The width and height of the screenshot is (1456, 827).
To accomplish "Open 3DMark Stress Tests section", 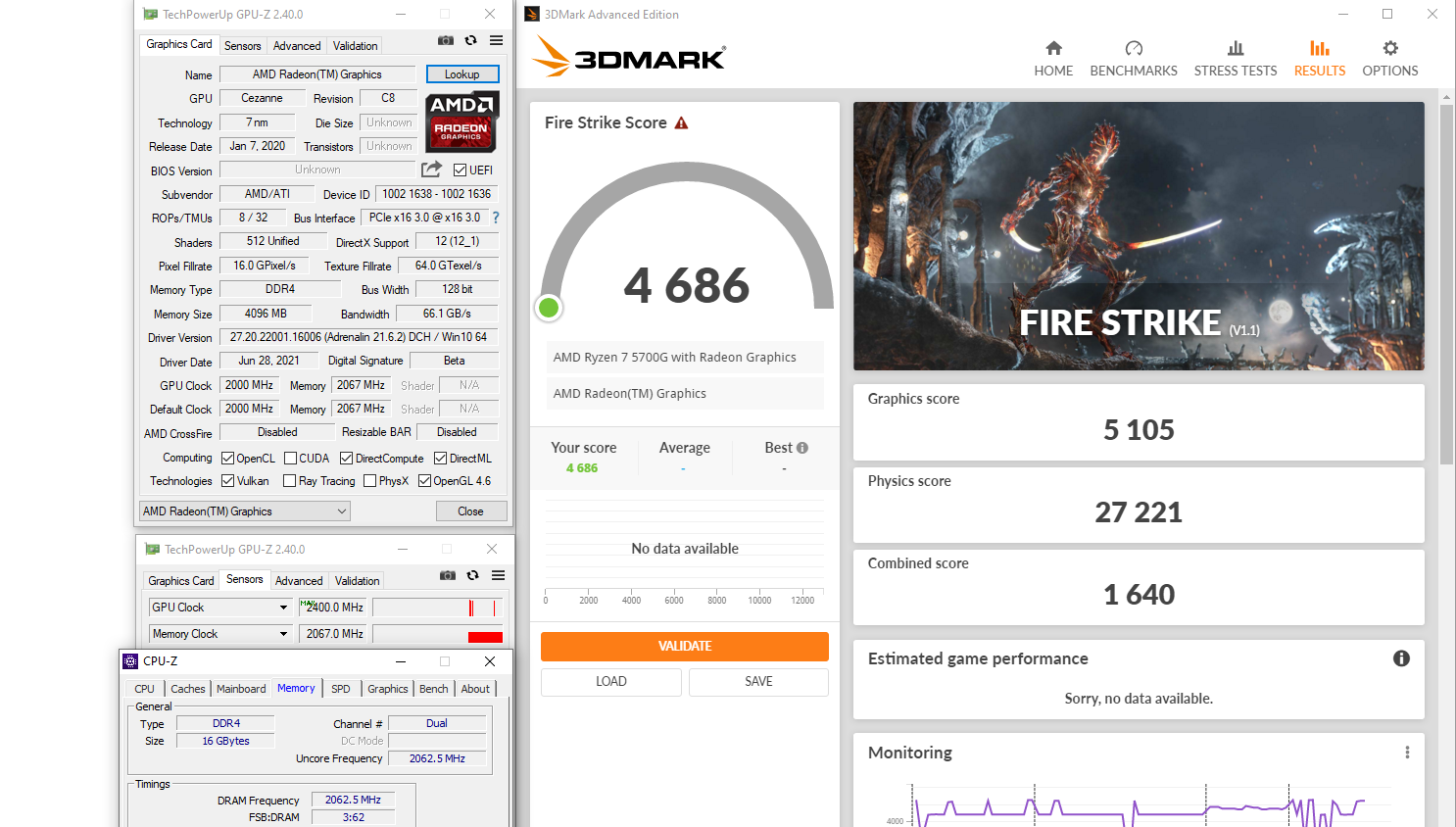I will 1235,59.
